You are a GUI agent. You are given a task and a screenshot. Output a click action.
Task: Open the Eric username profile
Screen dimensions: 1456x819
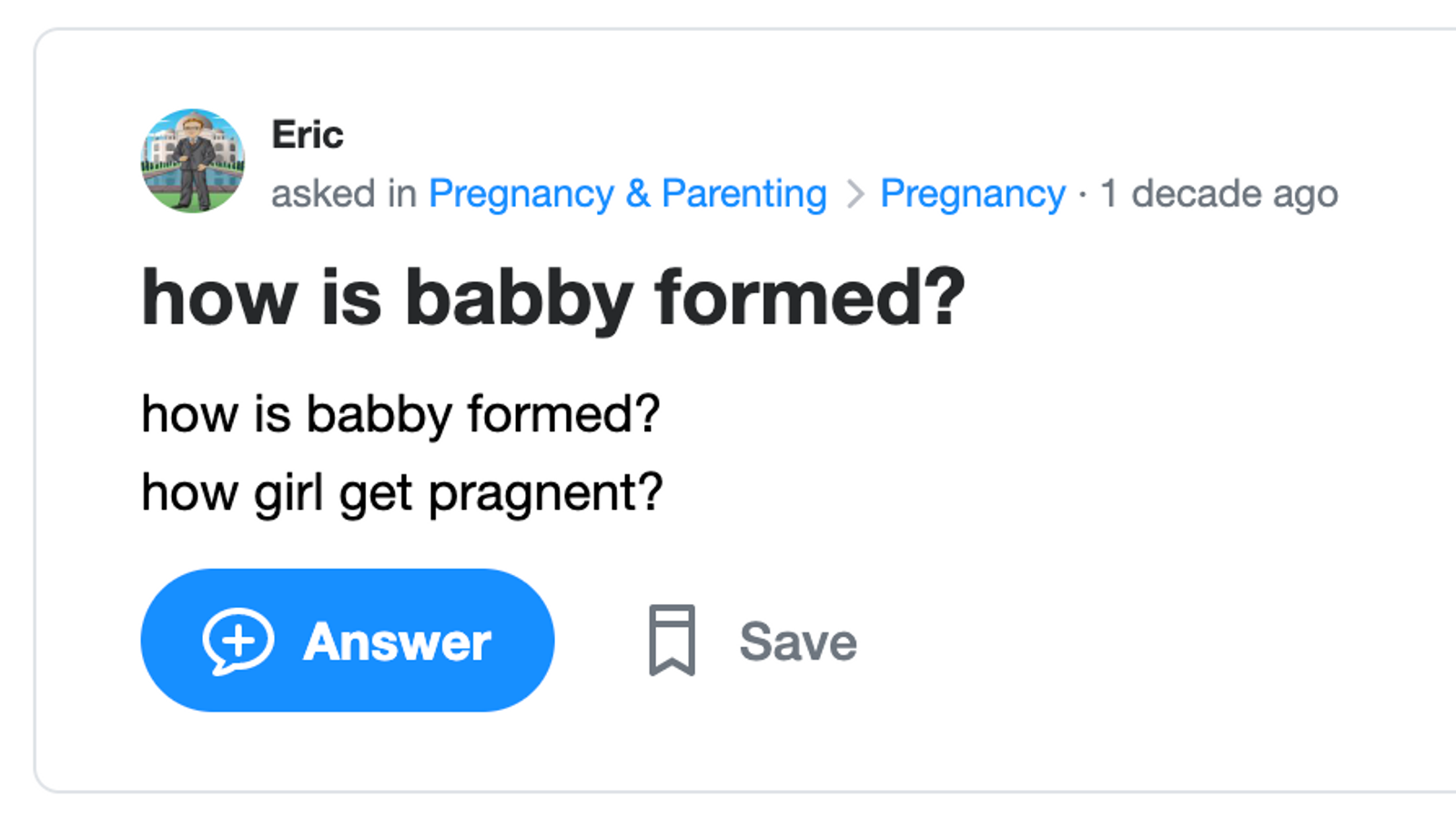(308, 135)
